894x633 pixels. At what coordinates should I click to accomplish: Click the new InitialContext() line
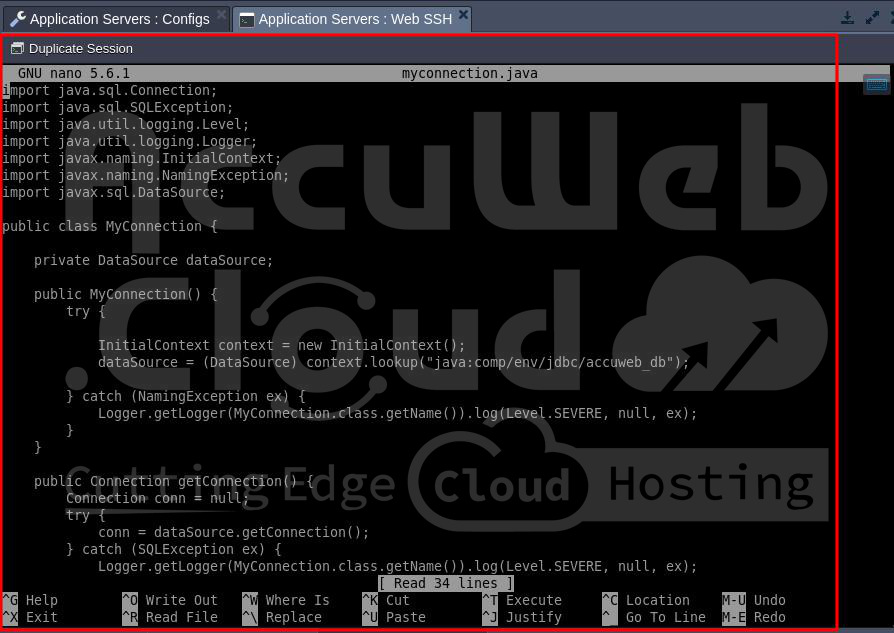(281, 345)
